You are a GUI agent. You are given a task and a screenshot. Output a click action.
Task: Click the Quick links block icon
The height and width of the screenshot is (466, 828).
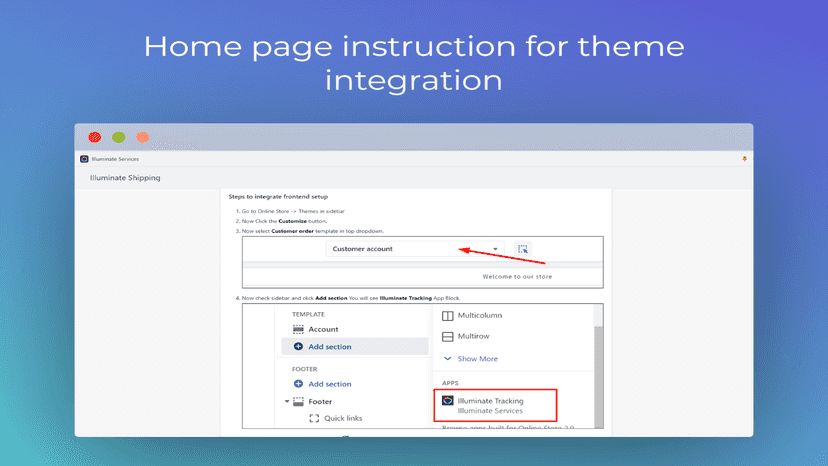[314, 418]
